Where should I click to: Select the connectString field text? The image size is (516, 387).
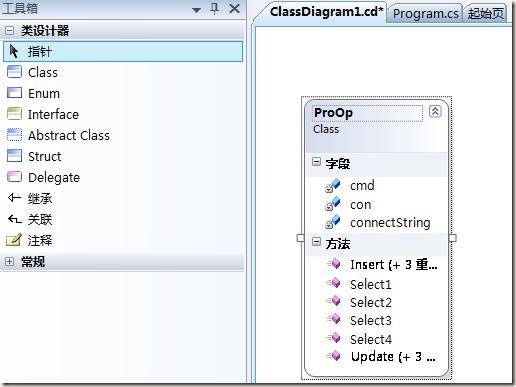coord(390,223)
